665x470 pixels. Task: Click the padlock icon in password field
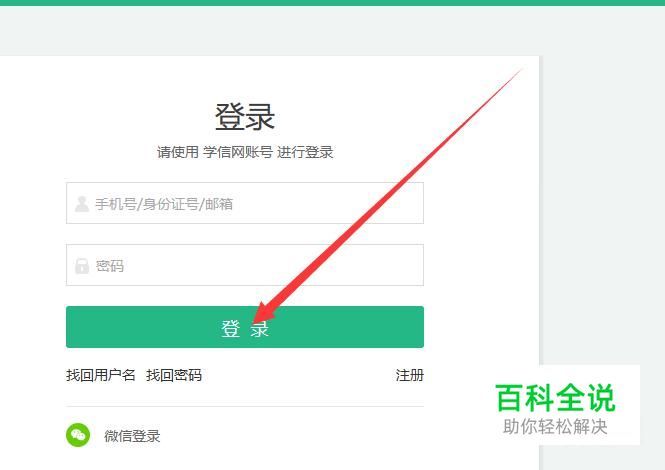coord(81,266)
